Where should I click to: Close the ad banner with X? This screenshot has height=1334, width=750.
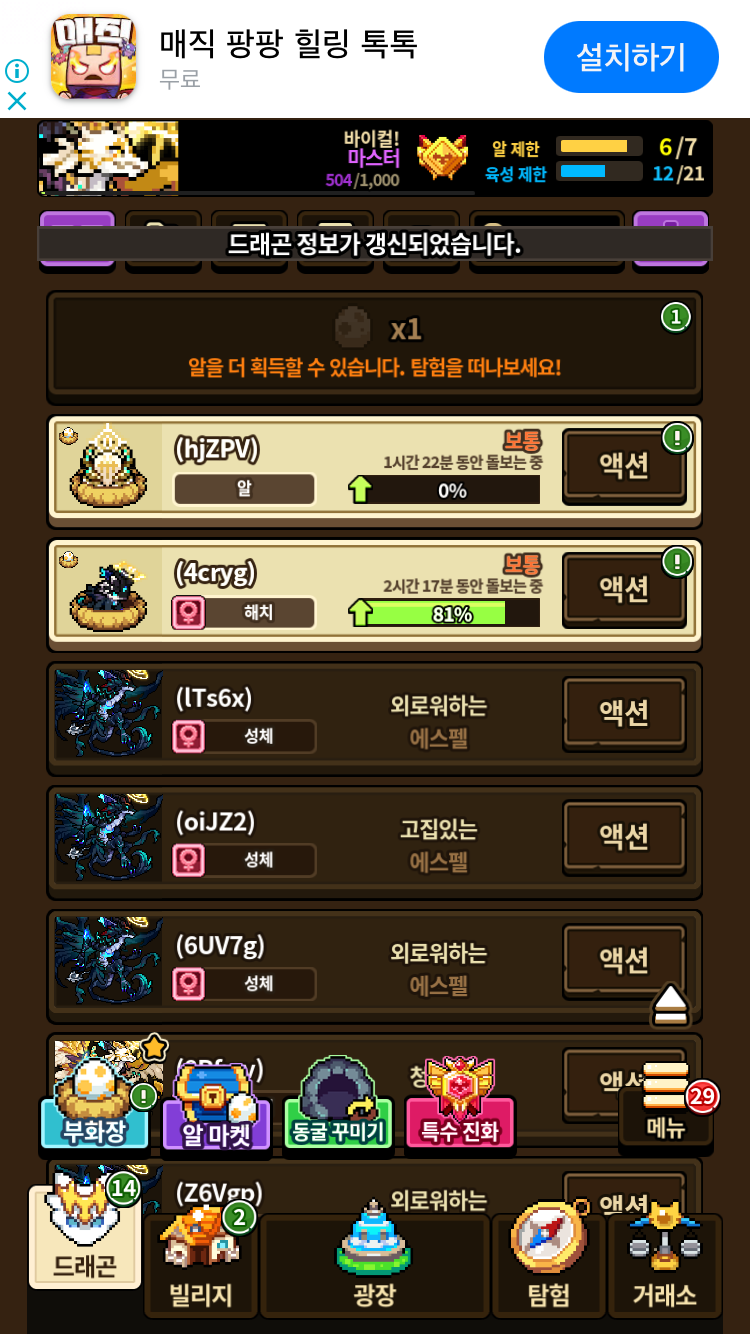click(17, 101)
